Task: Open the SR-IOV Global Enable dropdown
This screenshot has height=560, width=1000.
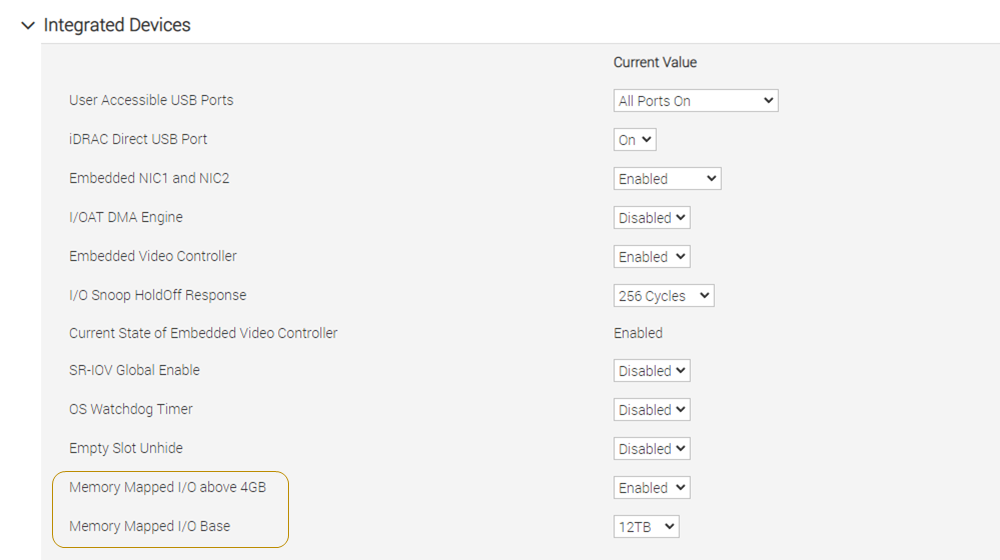Action: pyautogui.click(x=652, y=371)
